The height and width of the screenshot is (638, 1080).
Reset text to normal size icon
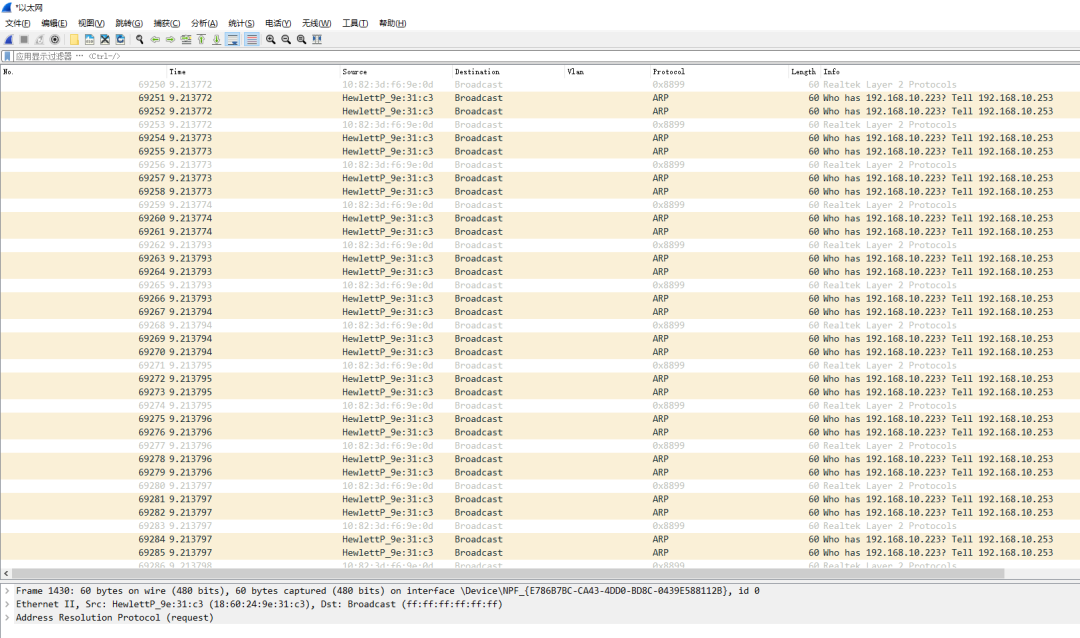(302, 40)
